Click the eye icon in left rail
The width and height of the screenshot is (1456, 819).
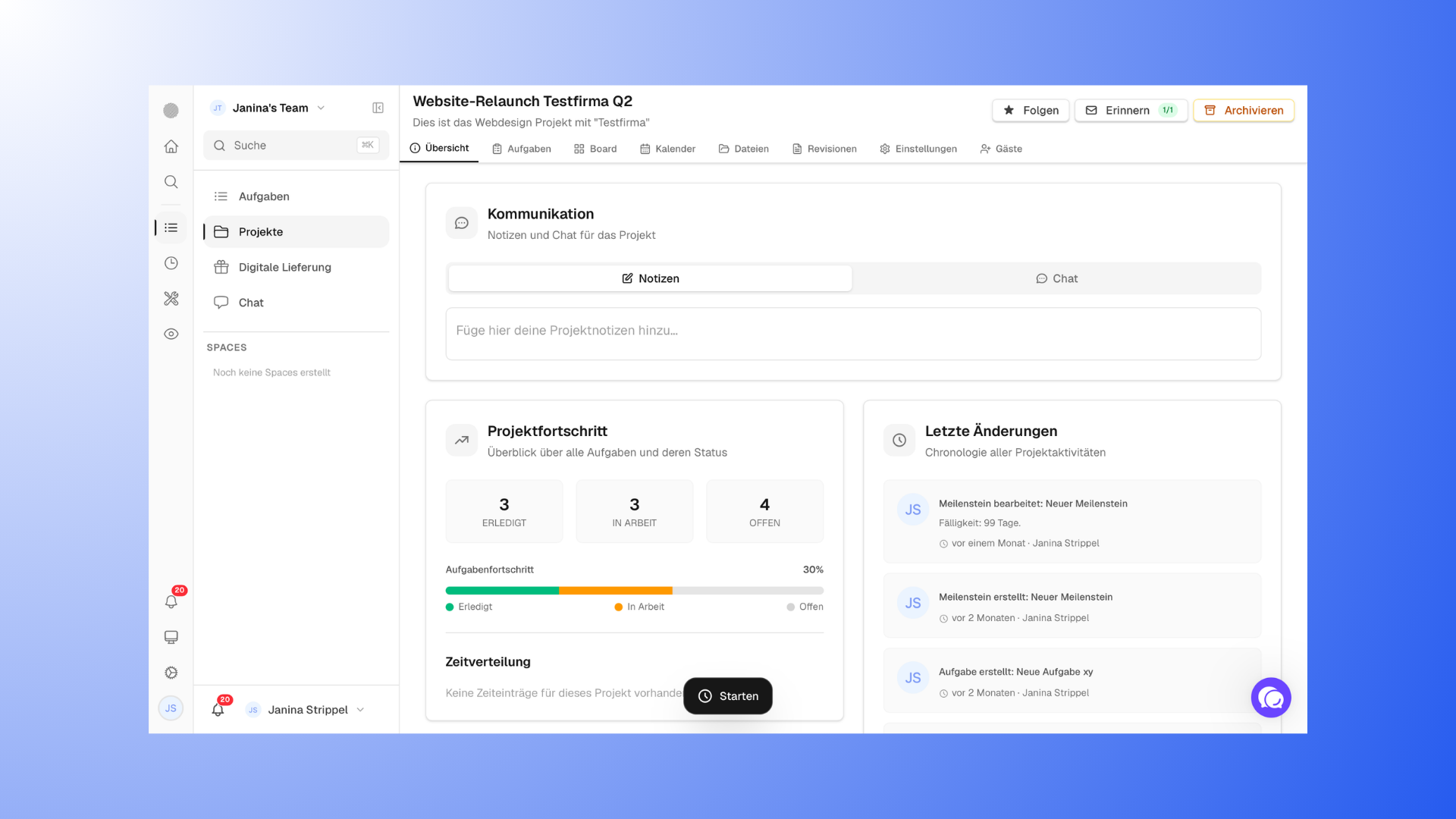pos(171,334)
